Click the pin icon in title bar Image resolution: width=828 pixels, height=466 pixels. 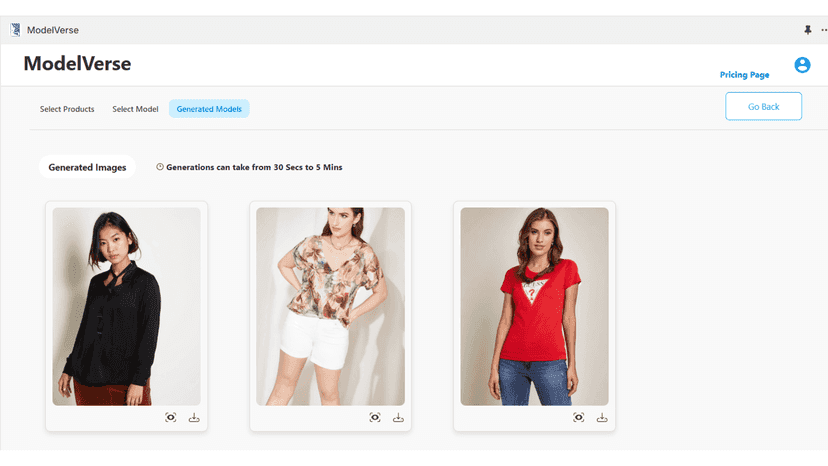coord(808,30)
